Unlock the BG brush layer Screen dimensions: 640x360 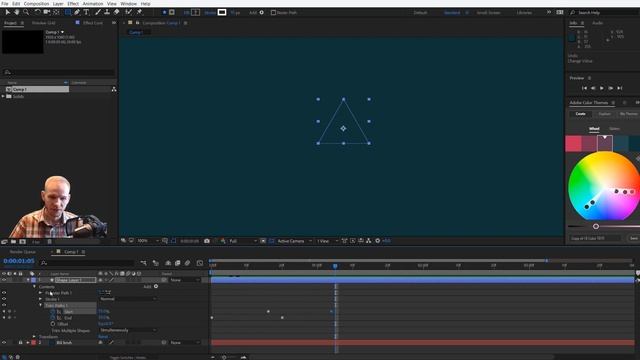[20, 342]
